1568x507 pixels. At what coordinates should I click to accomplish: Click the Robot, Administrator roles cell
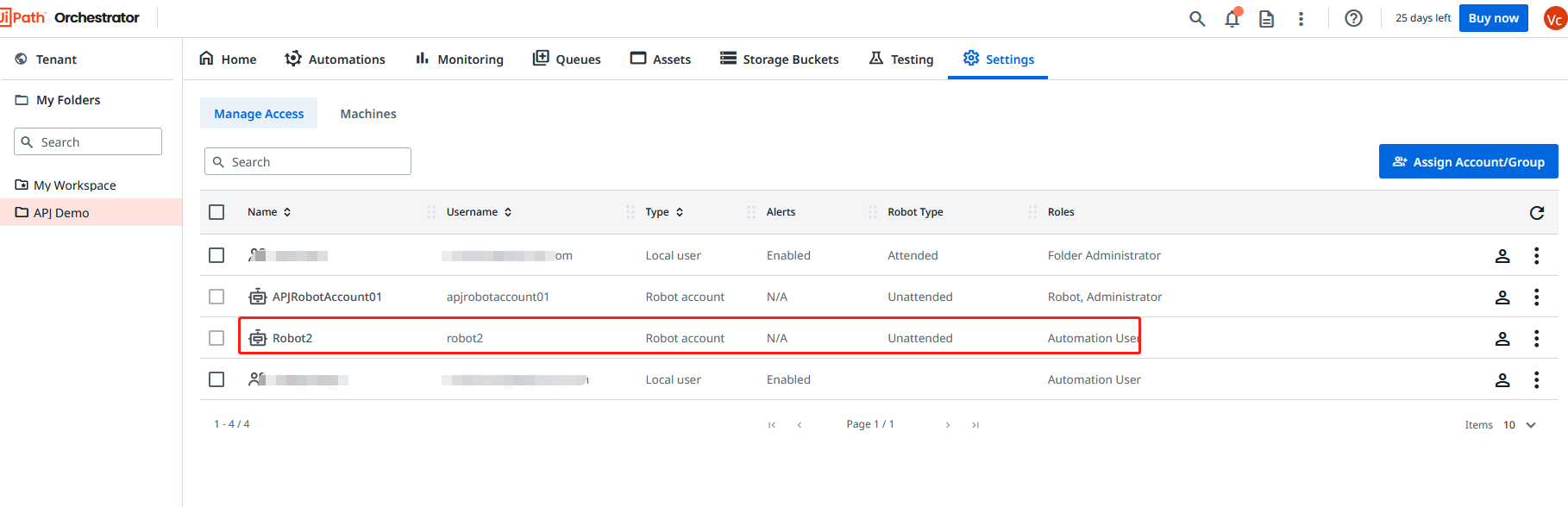pyautogui.click(x=1105, y=297)
